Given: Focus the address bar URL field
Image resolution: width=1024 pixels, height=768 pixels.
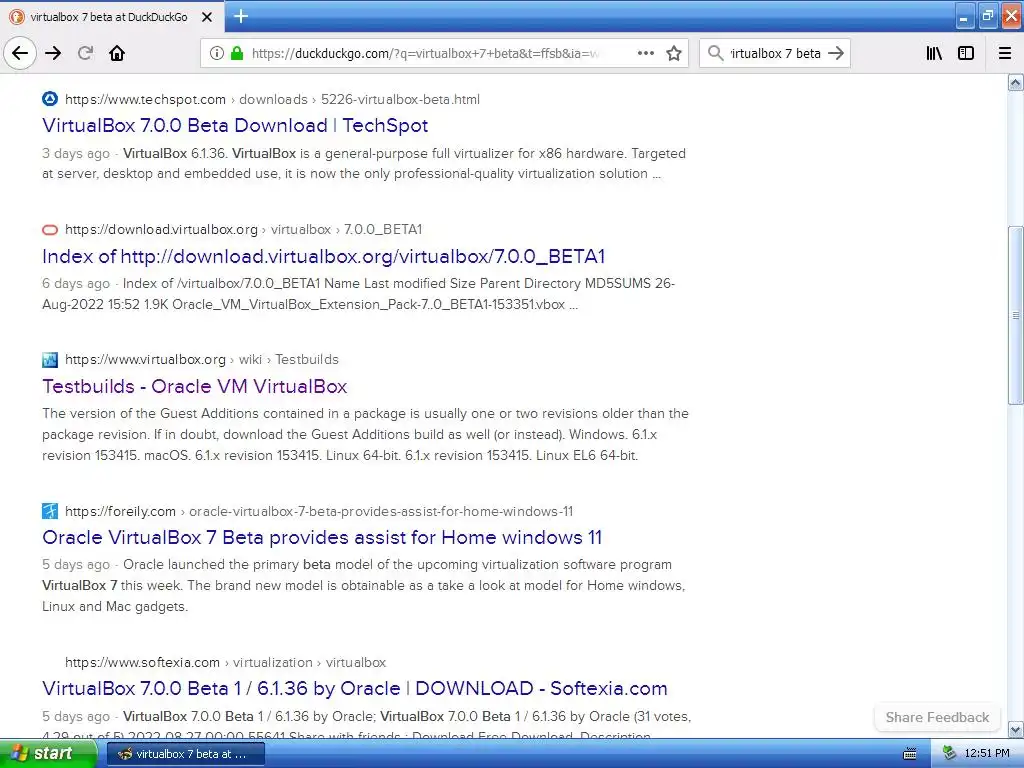Looking at the screenshot, I should (x=424, y=54).
